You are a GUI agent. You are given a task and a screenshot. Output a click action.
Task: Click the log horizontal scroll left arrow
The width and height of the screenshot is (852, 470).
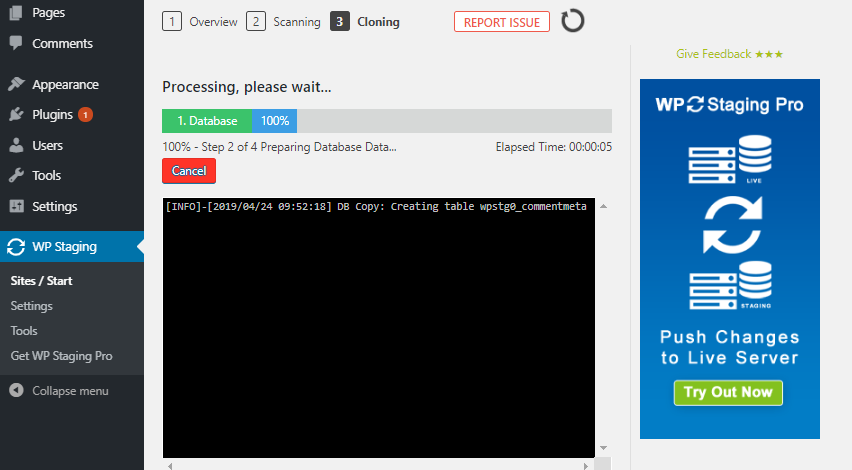tap(170, 466)
